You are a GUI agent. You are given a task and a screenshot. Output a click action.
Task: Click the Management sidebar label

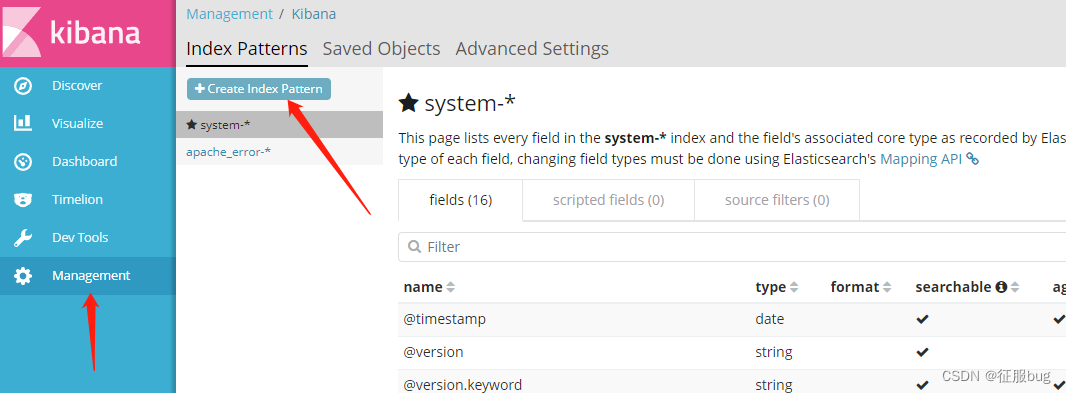(91, 276)
